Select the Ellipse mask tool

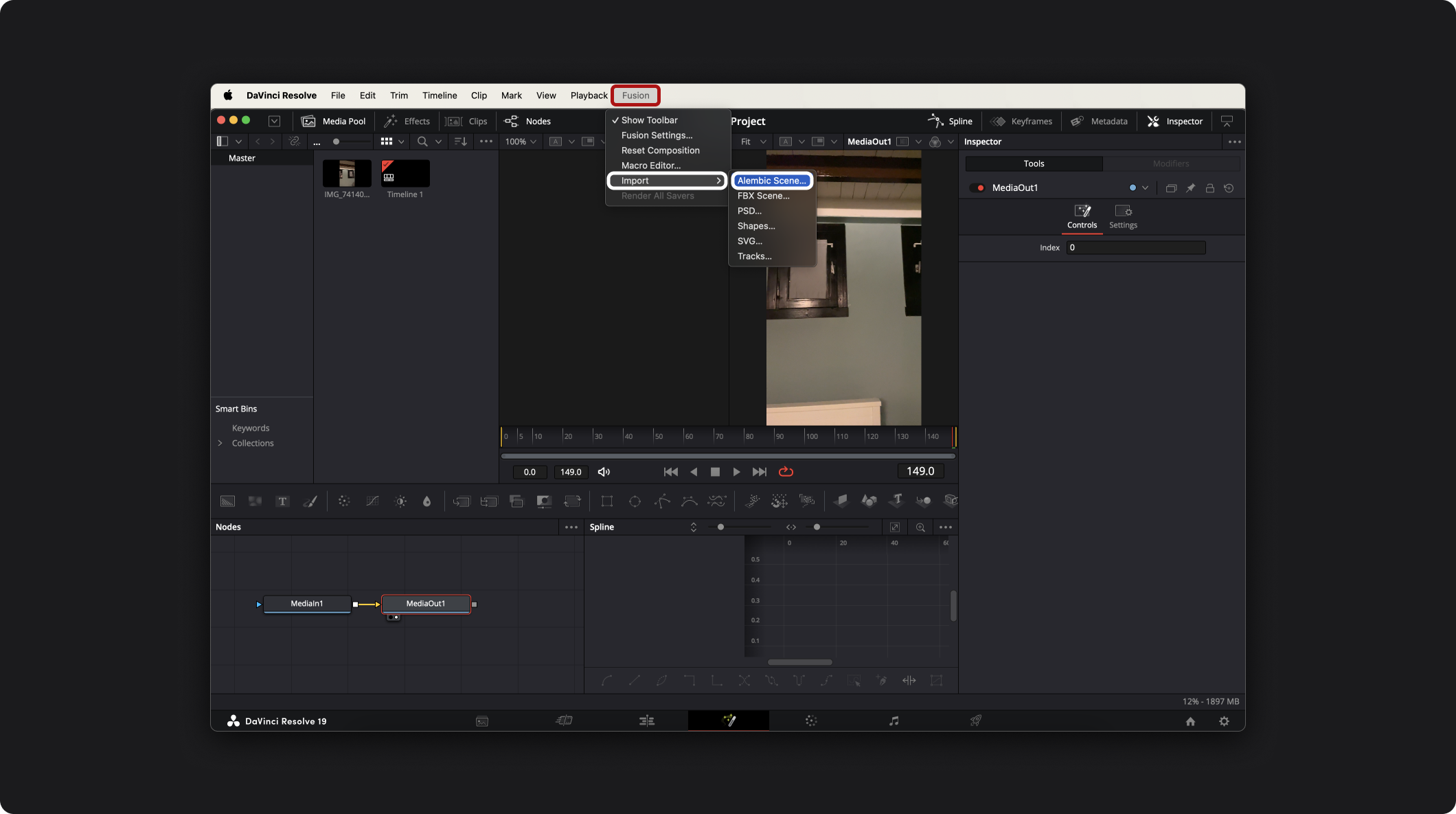coord(635,501)
